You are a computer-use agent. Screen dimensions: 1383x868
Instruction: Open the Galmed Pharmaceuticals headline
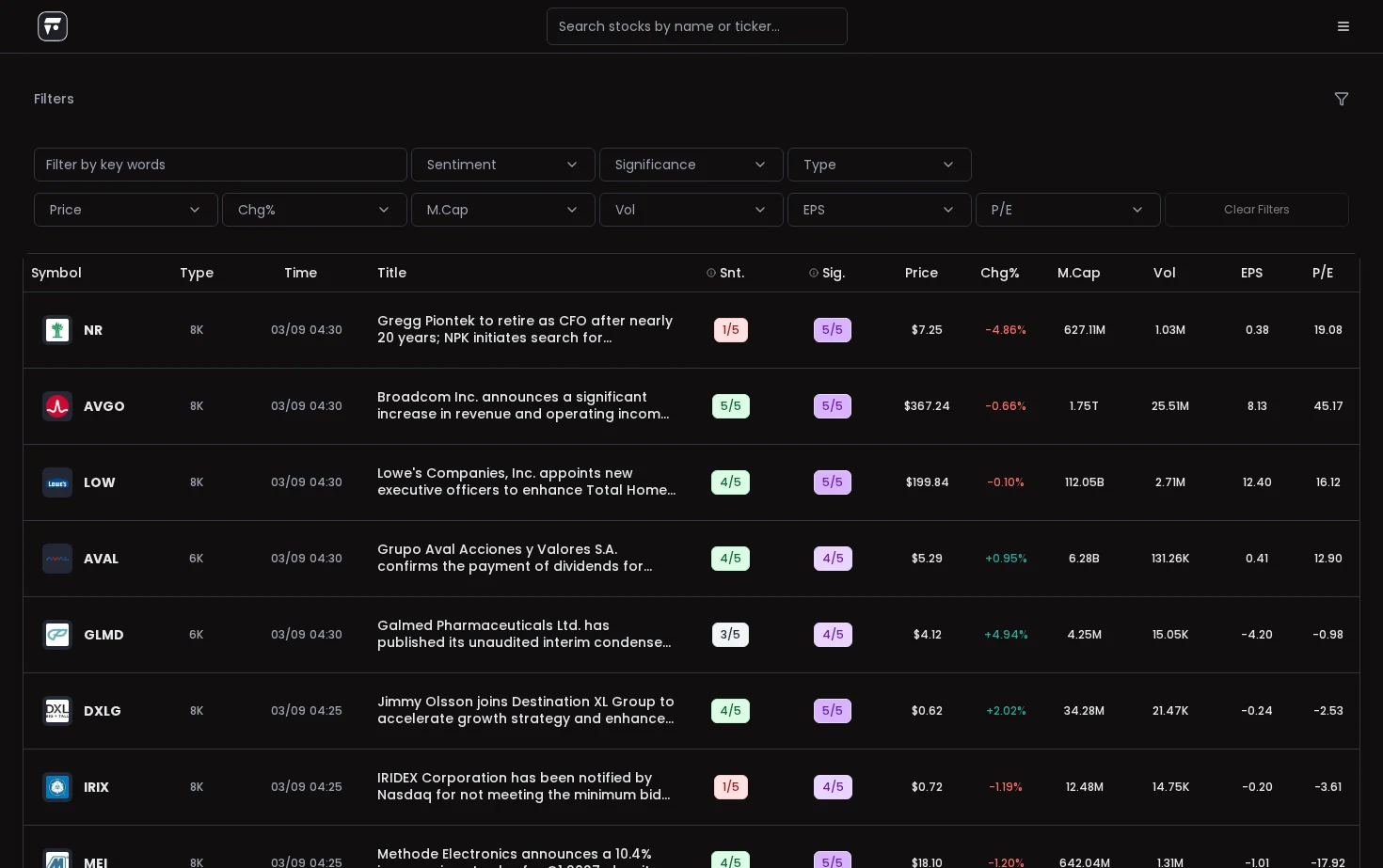(525, 634)
